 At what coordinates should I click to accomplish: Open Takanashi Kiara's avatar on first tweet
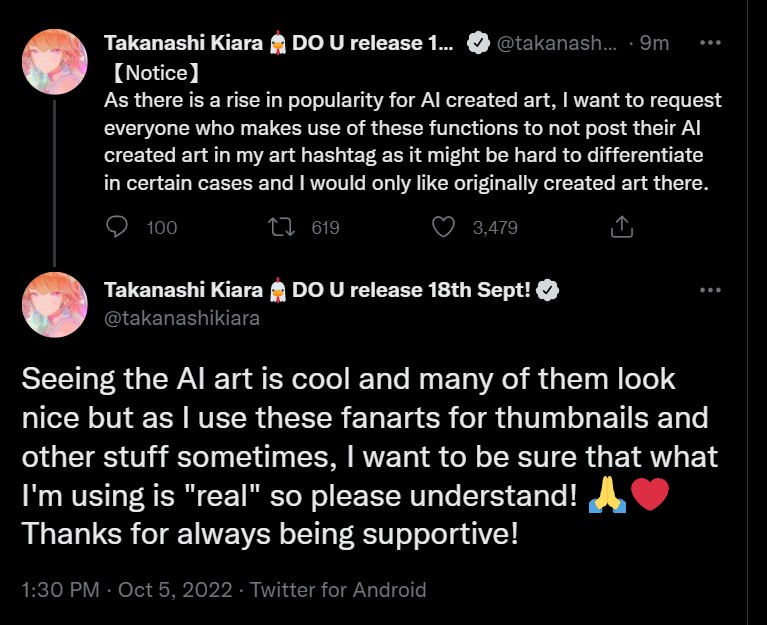tap(54, 60)
